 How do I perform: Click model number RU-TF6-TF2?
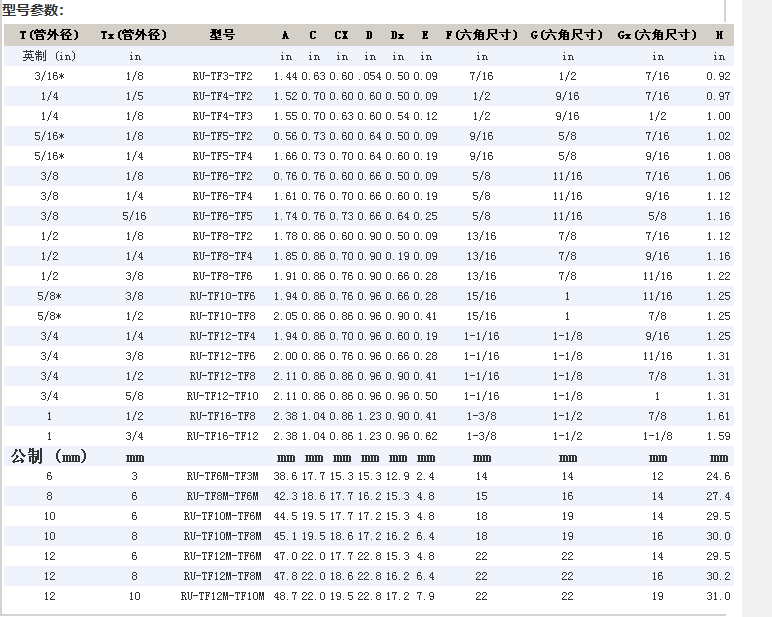[x=222, y=176]
